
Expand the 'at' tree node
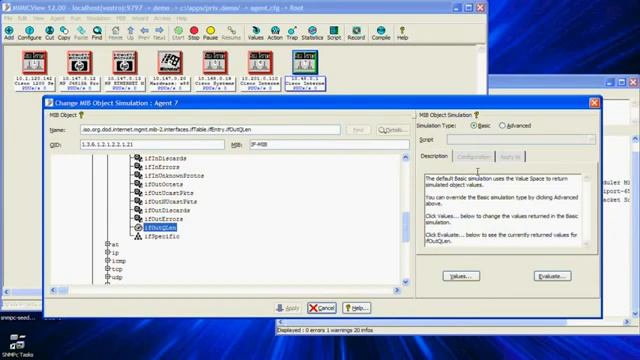(108, 244)
